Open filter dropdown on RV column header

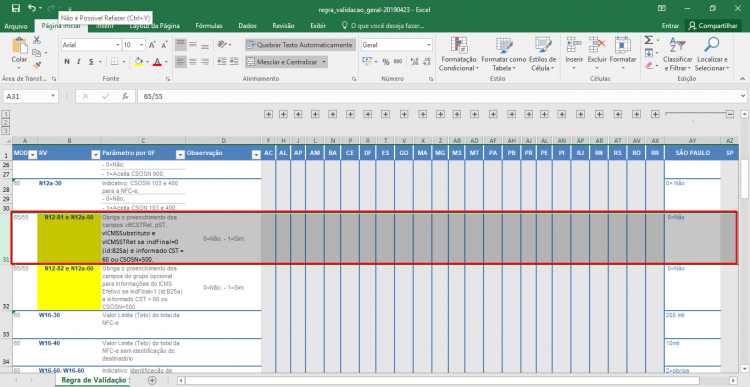(x=95, y=155)
